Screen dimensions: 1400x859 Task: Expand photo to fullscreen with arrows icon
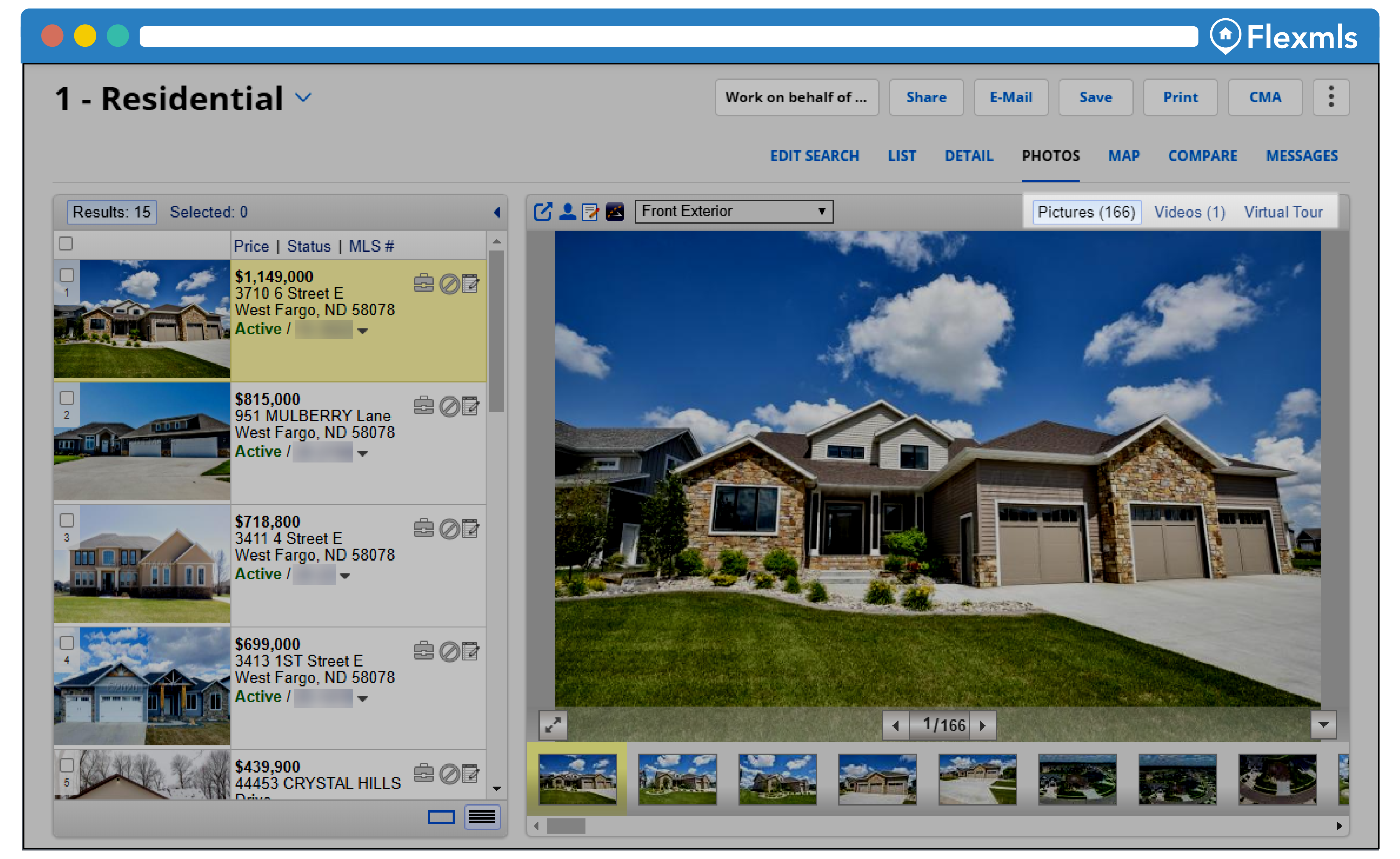(553, 725)
